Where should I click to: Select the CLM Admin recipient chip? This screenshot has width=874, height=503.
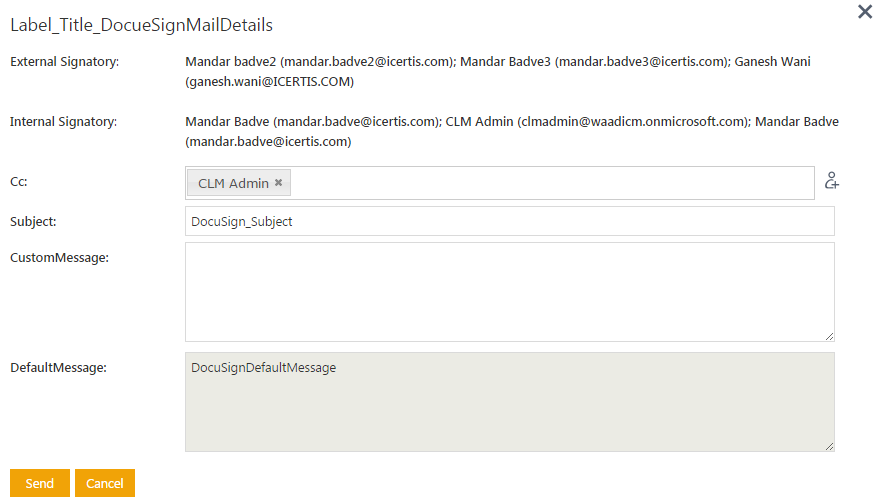[232, 183]
